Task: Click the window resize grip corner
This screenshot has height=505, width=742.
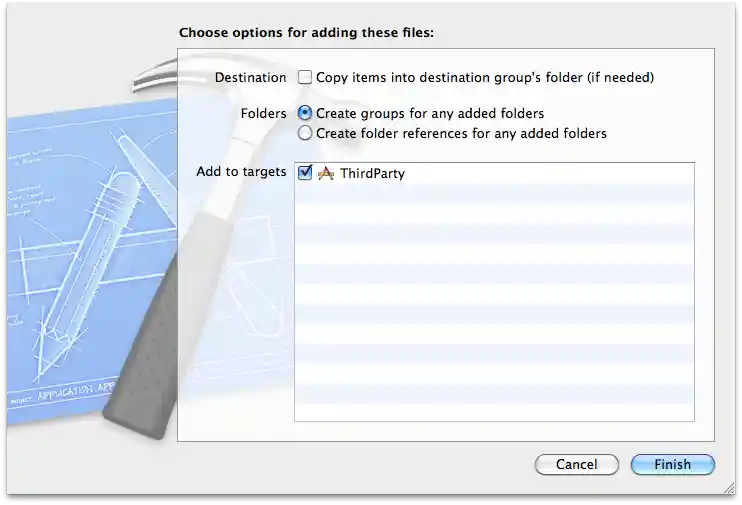Action: [x=729, y=488]
